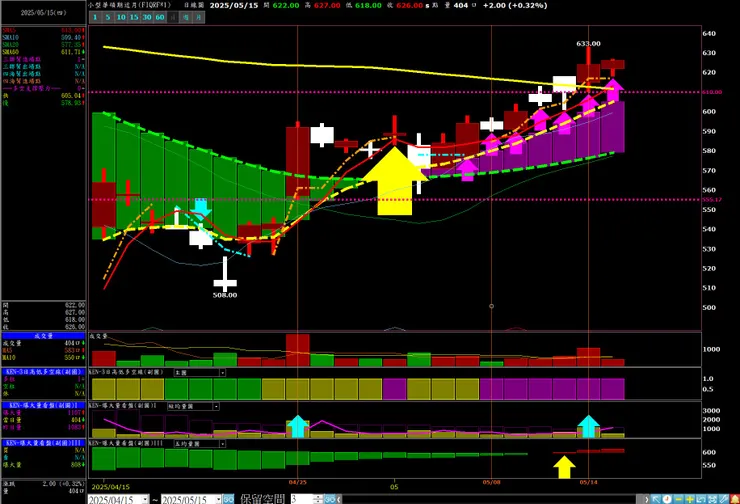The height and width of the screenshot is (504, 740).
Task: Click the 05/14 date axis label
Action: coord(588,482)
